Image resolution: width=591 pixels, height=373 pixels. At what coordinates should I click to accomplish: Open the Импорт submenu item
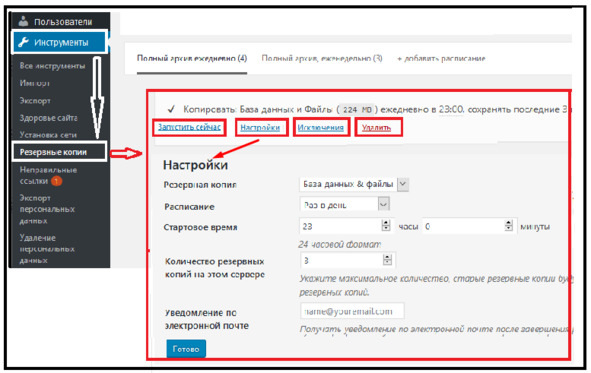tap(35, 83)
